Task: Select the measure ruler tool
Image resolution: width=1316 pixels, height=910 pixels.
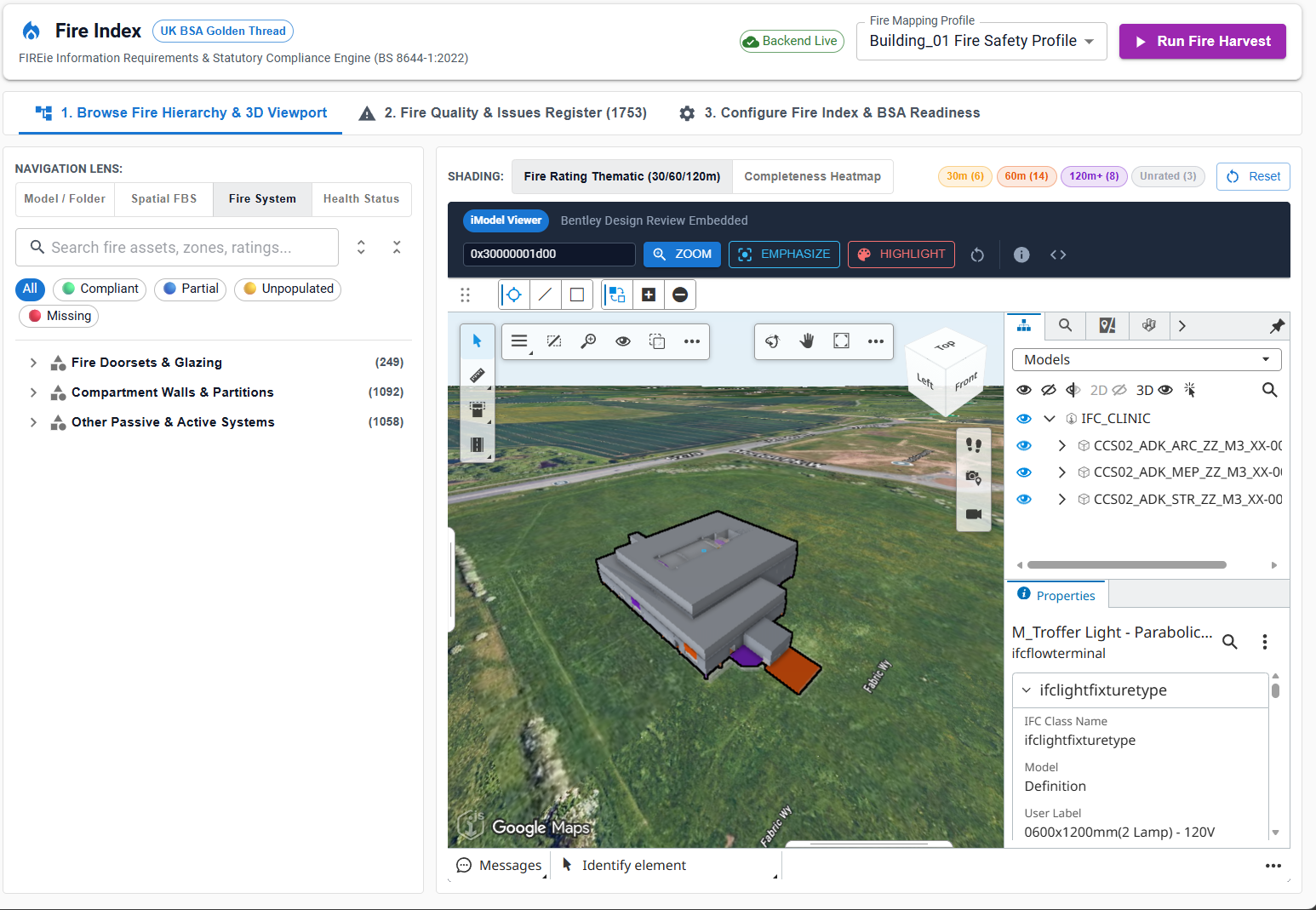Action: pyautogui.click(x=477, y=375)
